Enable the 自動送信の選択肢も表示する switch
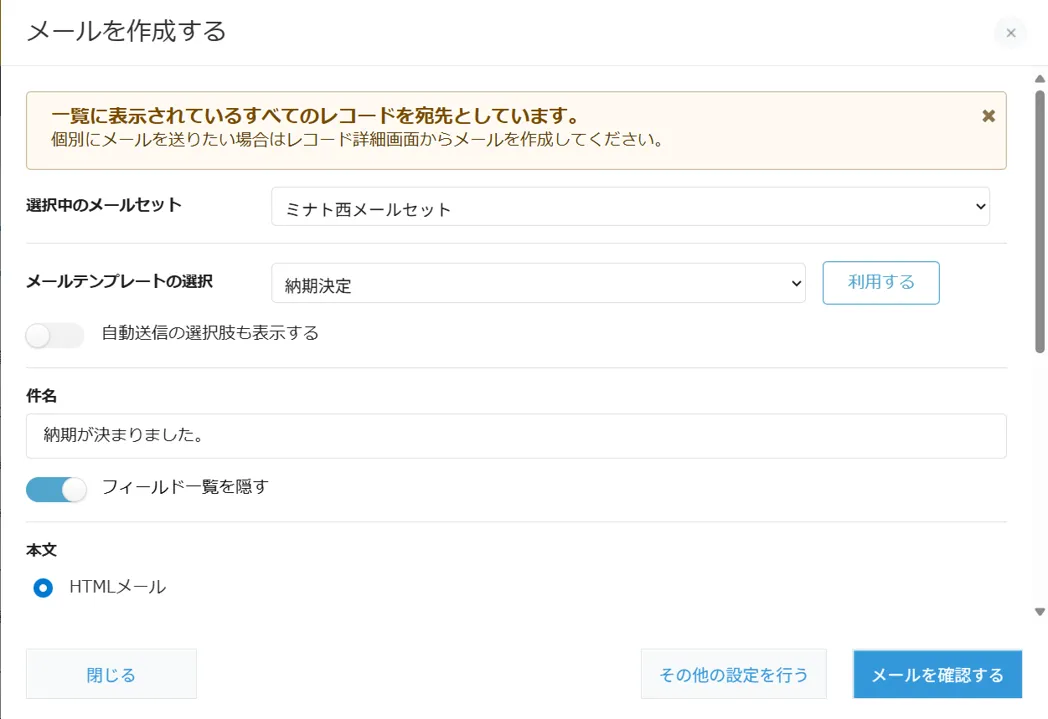 [55, 336]
